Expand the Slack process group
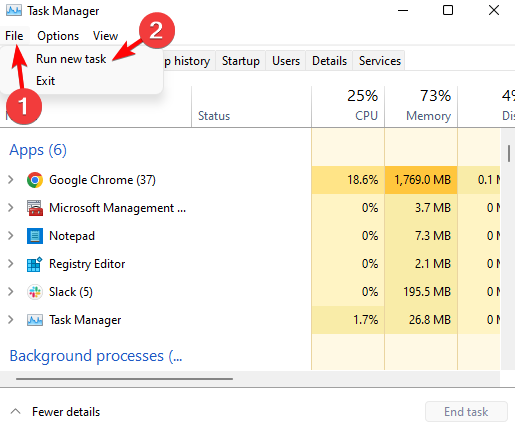Viewport: 515px width, 433px height. click(11, 292)
